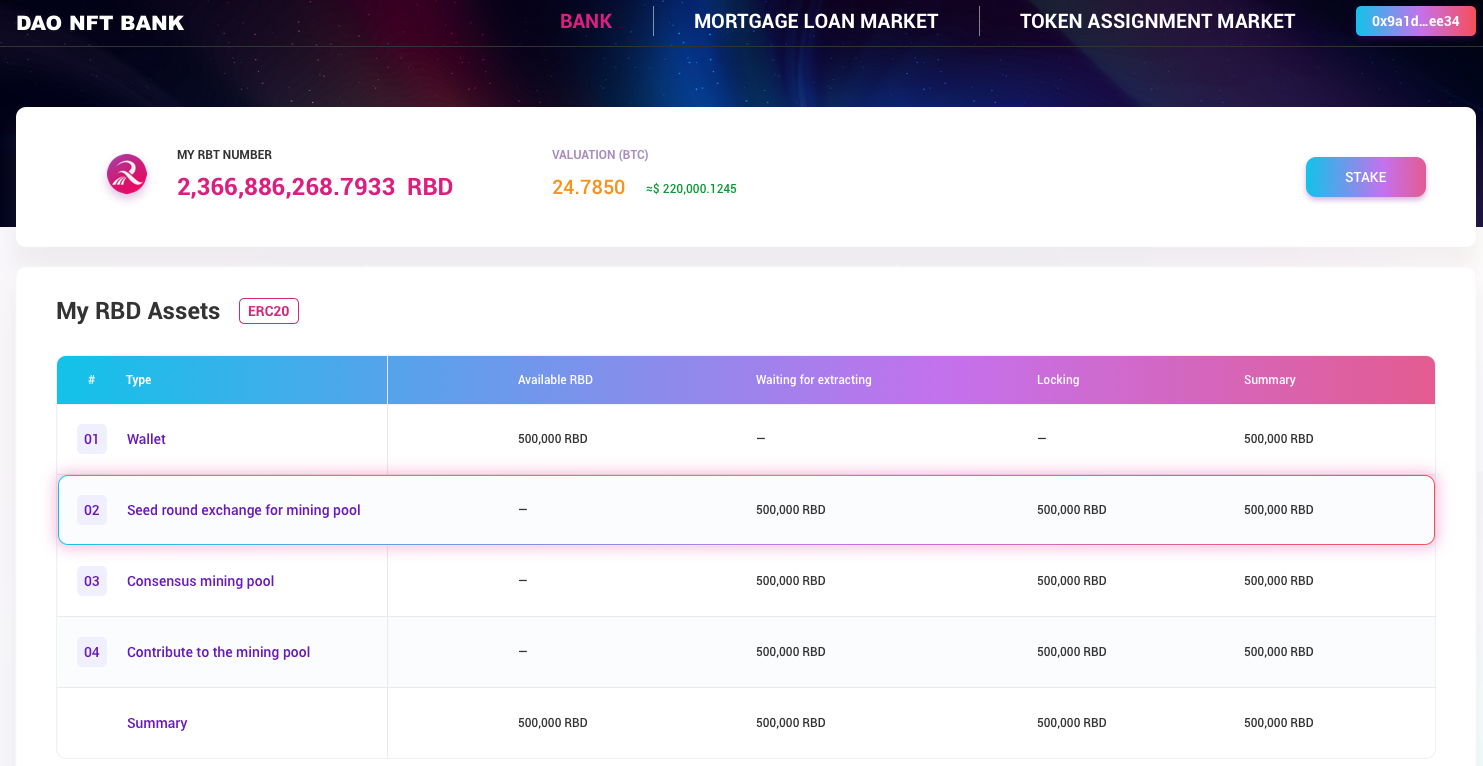Image resolution: width=1483 pixels, height=766 pixels.
Task: Click the Waiting for extracting column header
Action: tap(814, 380)
